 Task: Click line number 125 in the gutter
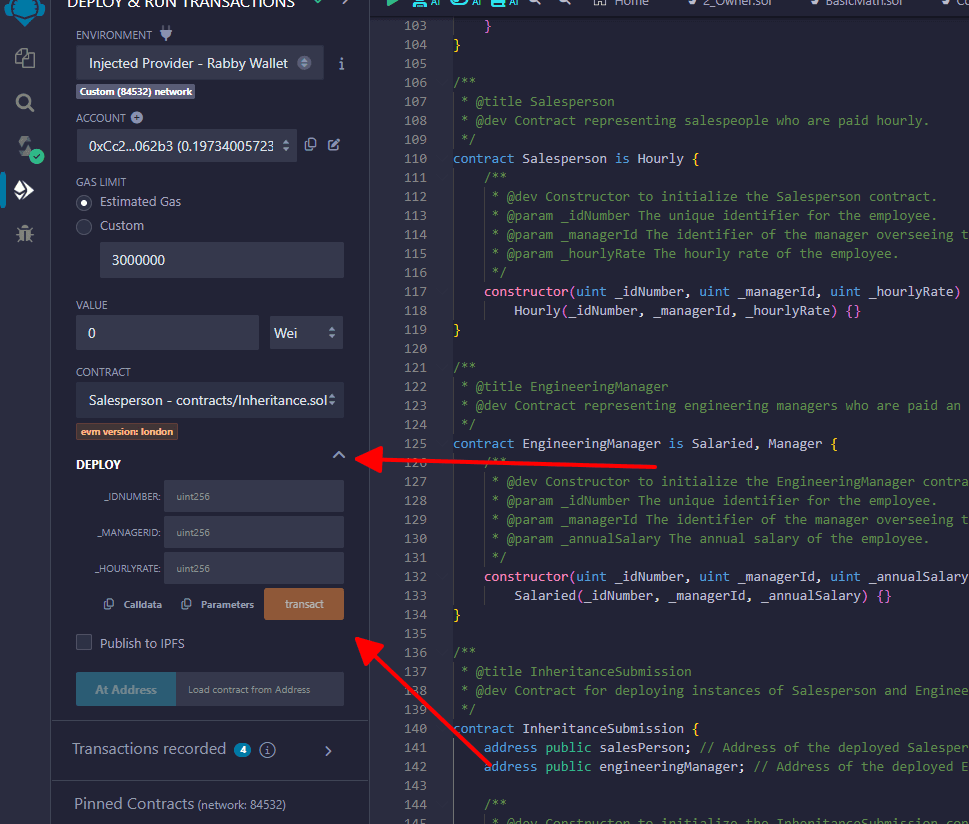415,444
